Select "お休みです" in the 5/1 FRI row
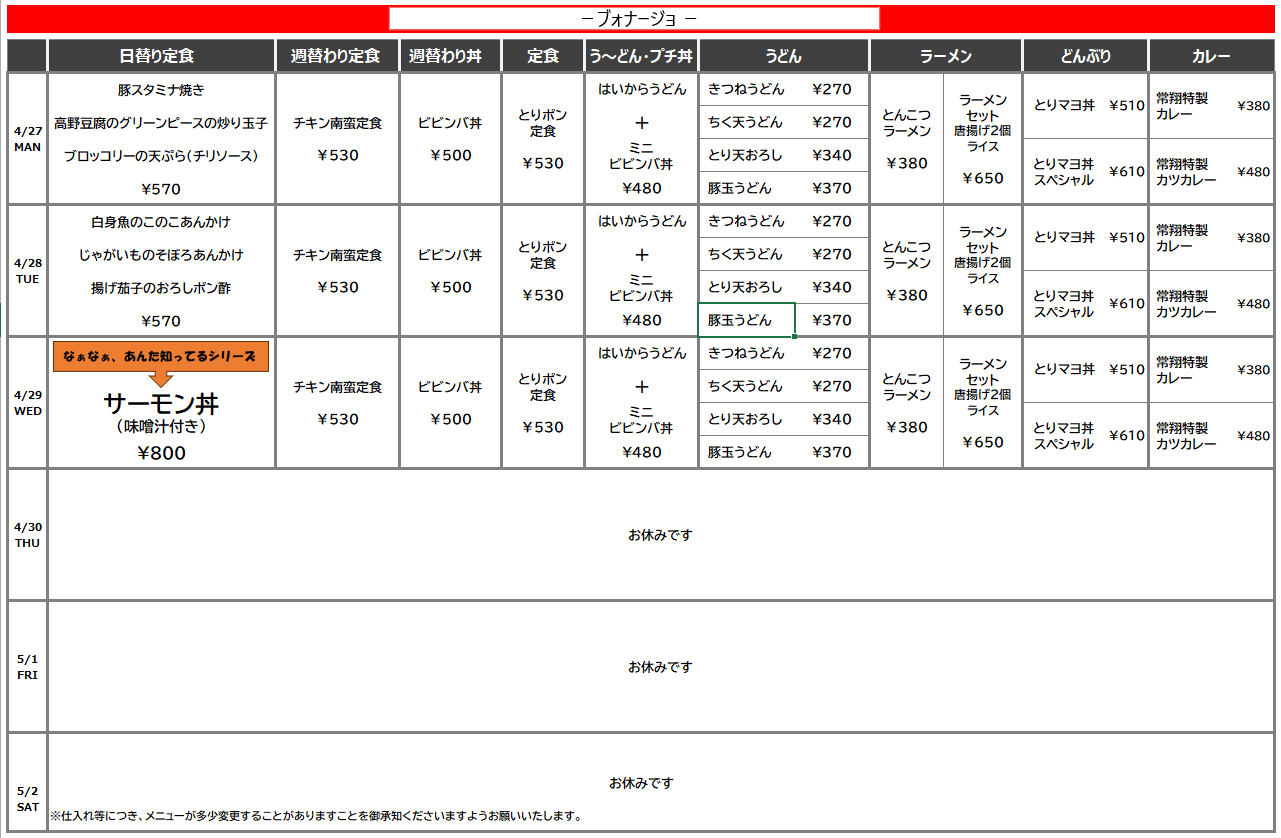 [660, 667]
